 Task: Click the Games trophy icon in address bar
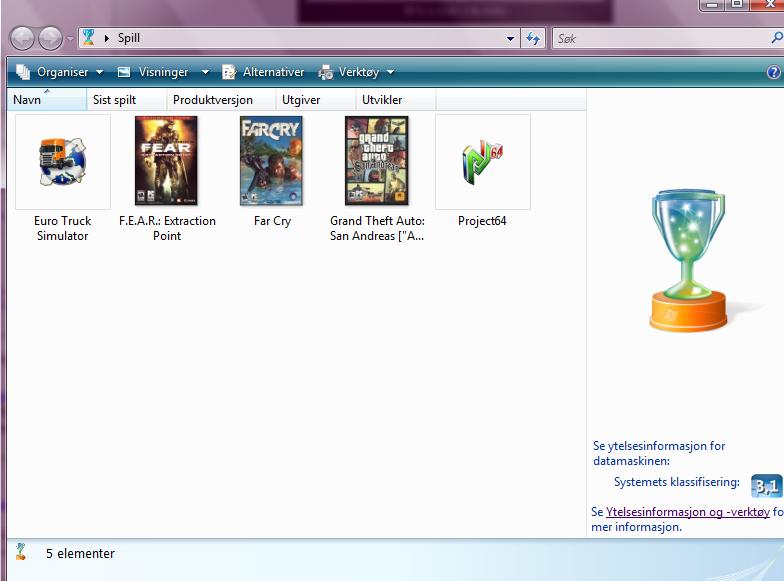(x=88, y=37)
